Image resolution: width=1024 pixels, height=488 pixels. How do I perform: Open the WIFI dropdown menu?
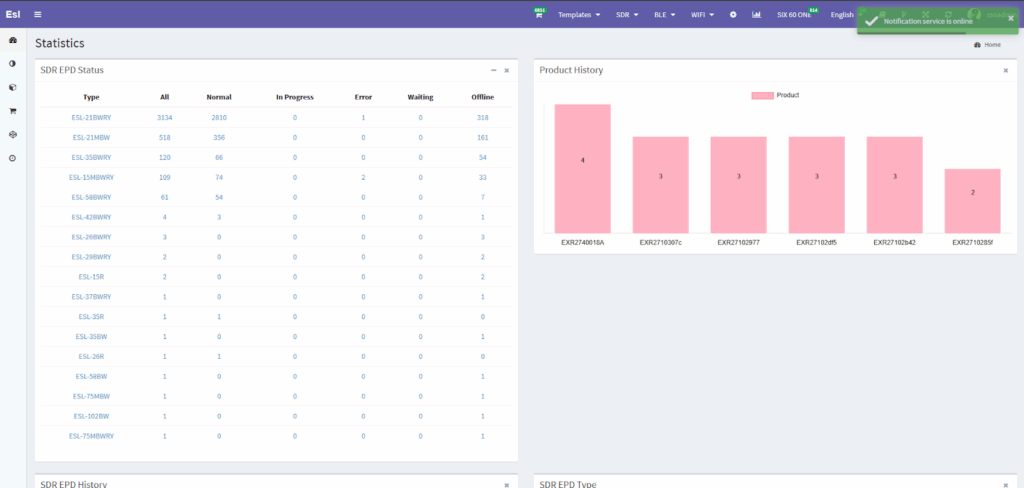(702, 15)
